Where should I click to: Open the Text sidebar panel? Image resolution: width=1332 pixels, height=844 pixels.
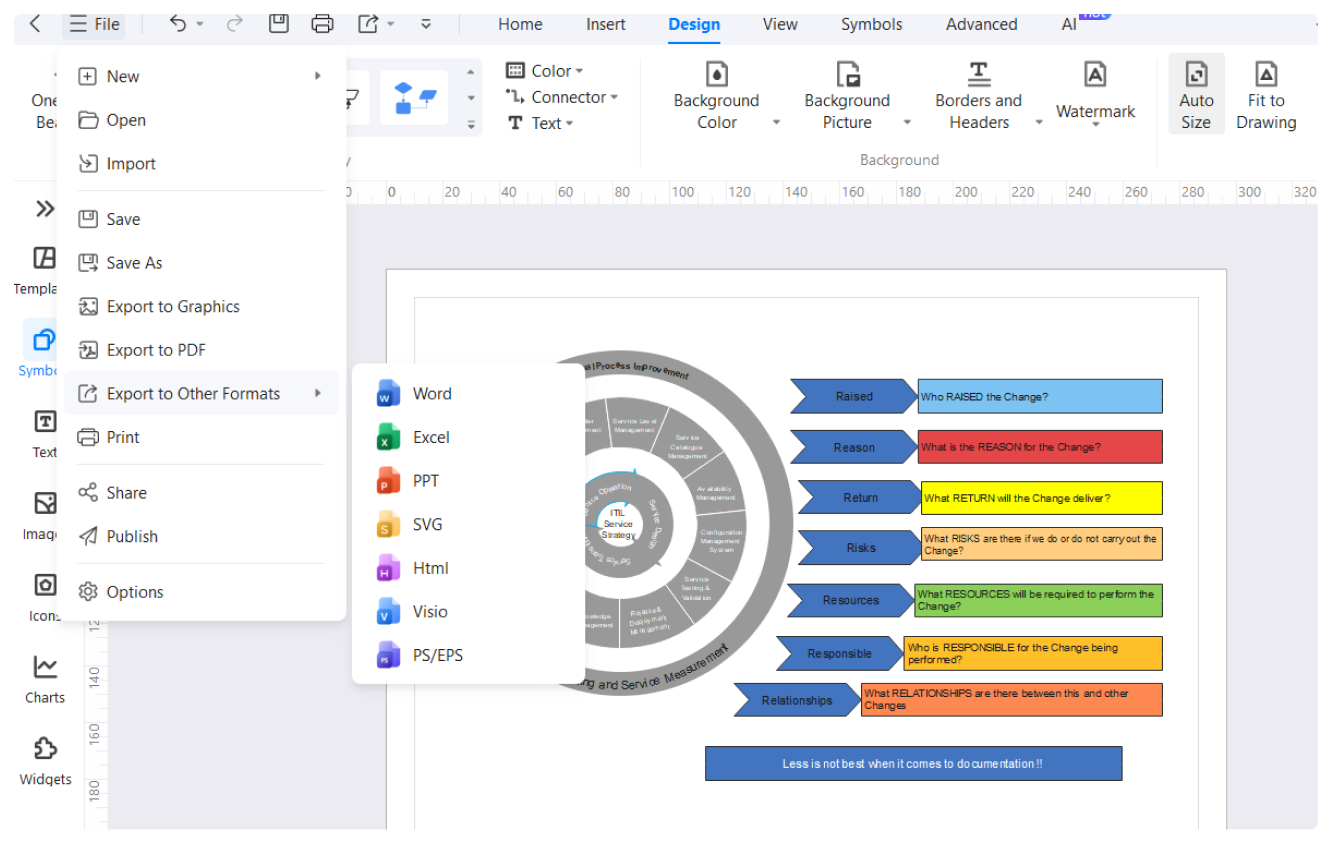44,433
